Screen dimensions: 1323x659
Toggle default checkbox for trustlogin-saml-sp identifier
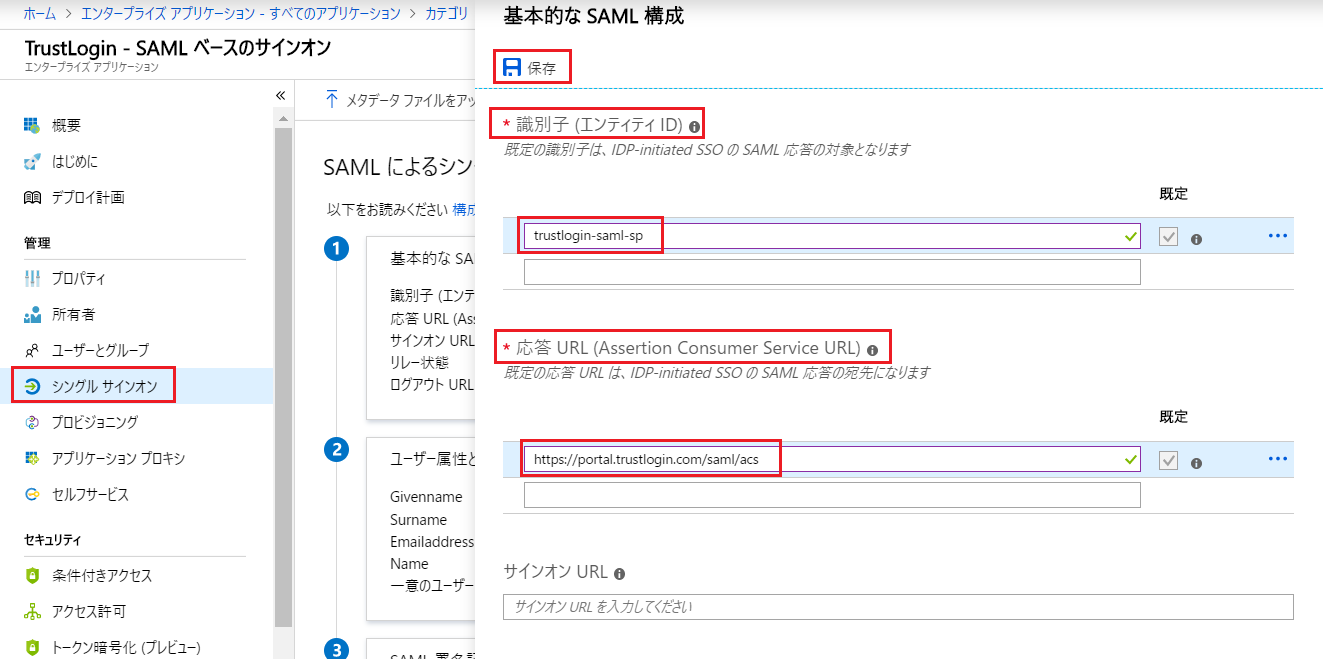point(1168,237)
